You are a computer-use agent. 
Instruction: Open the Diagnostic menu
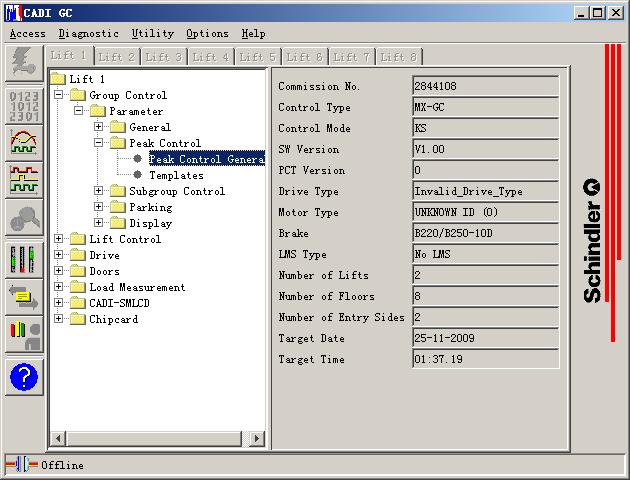point(89,34)
